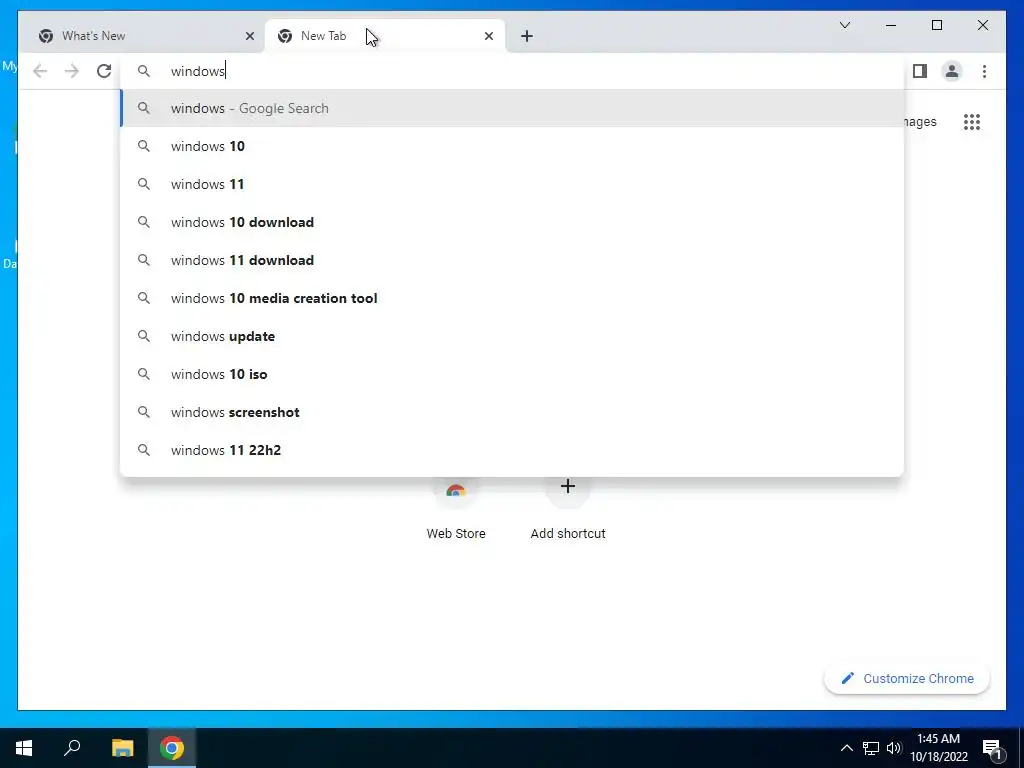The image size is (1024, 768).
Task: Choose the 'windows update' suggestion
Action: pos(512,336)
